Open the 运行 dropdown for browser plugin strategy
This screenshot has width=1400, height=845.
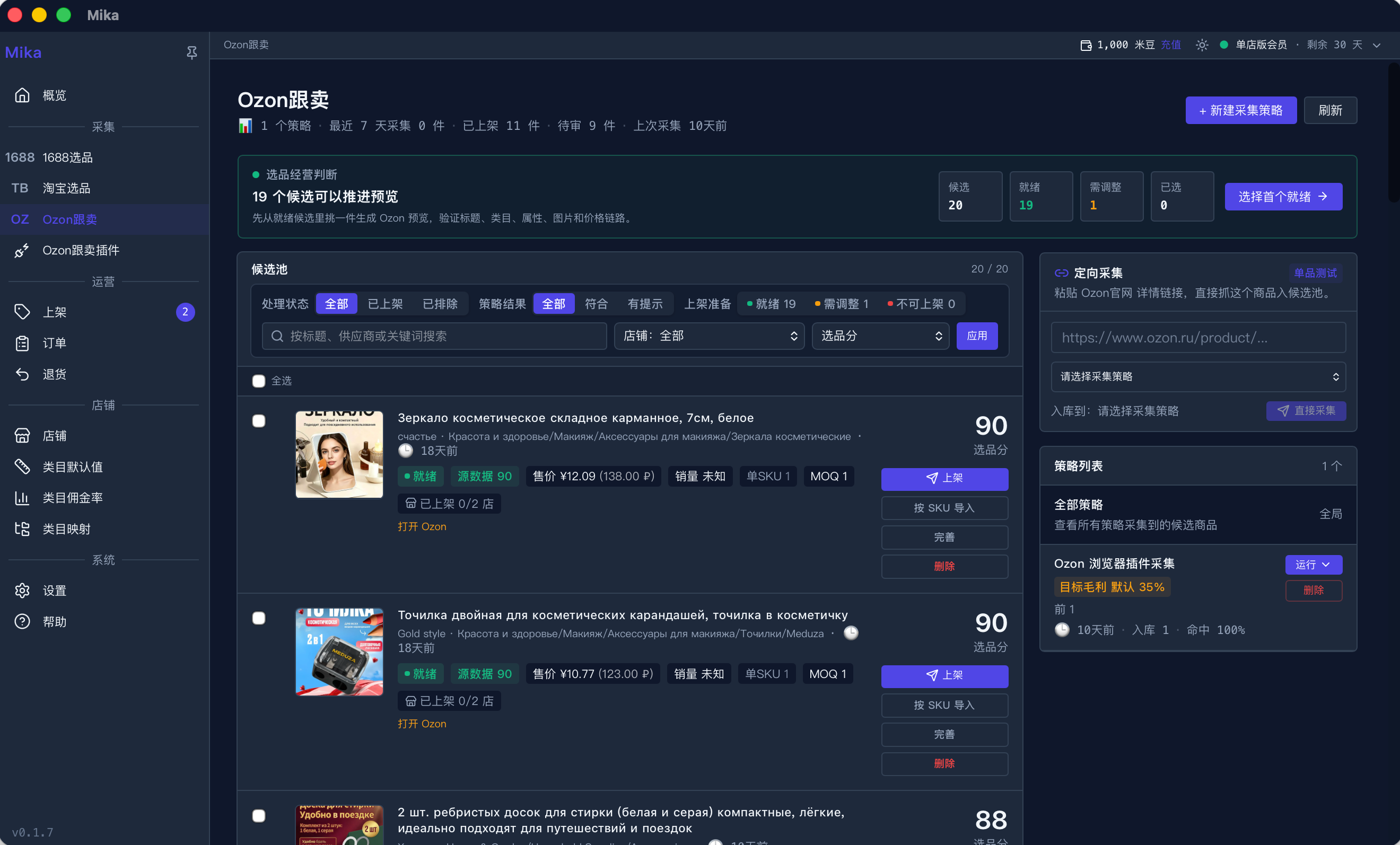pos(1313,565)
